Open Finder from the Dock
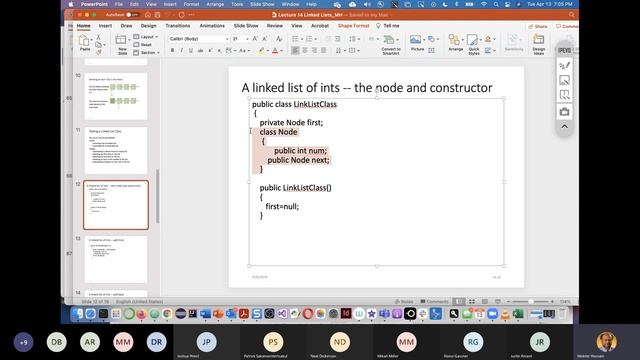The width and height of the screenshot is (640, 360). click(78, 313)
